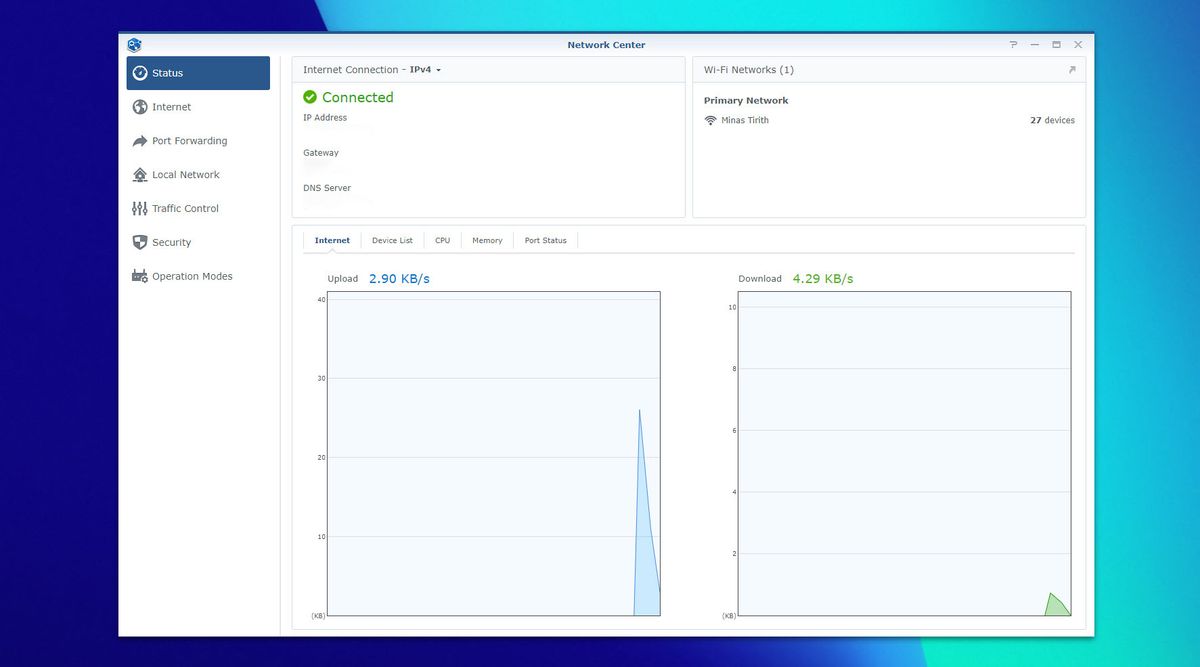Go to Port Forwarding section

click(198, 141)
